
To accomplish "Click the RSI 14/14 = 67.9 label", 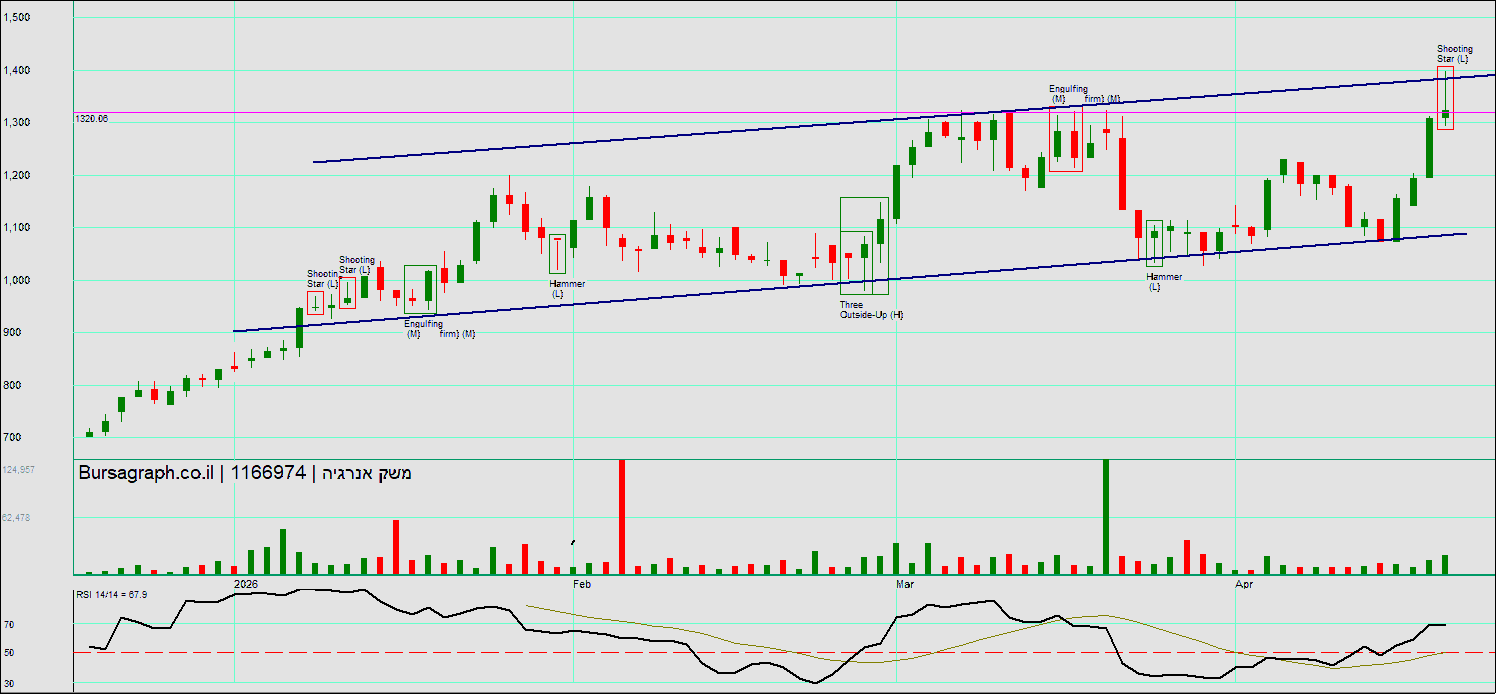I will click(112, 595).
